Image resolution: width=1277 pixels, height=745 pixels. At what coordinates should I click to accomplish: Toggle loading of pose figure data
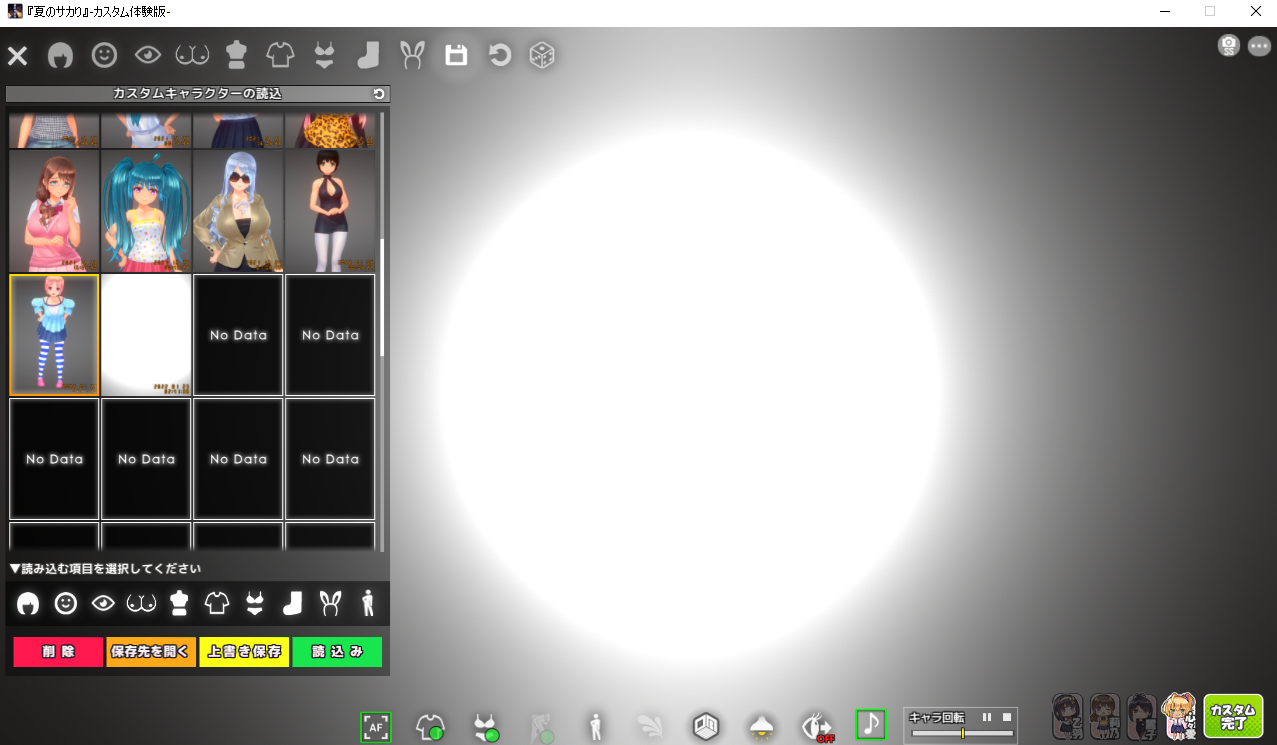click(367, 603)
